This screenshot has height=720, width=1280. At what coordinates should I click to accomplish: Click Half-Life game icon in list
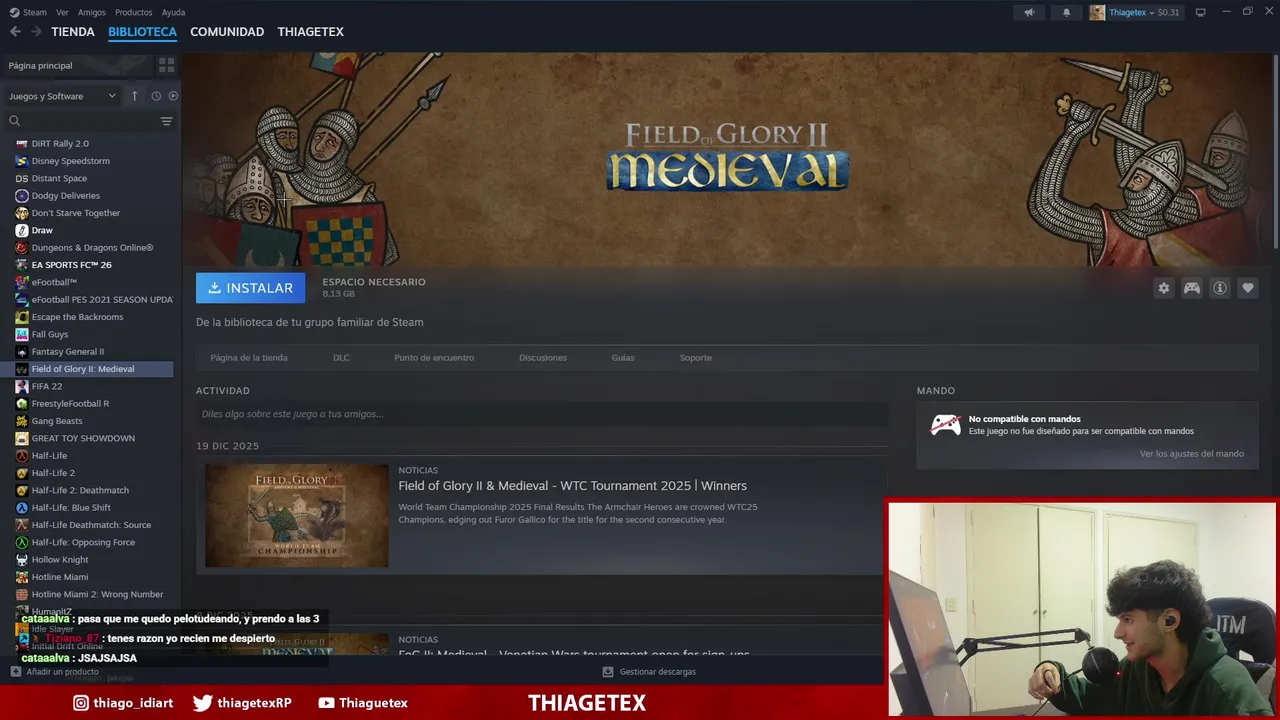coord(22,455)
